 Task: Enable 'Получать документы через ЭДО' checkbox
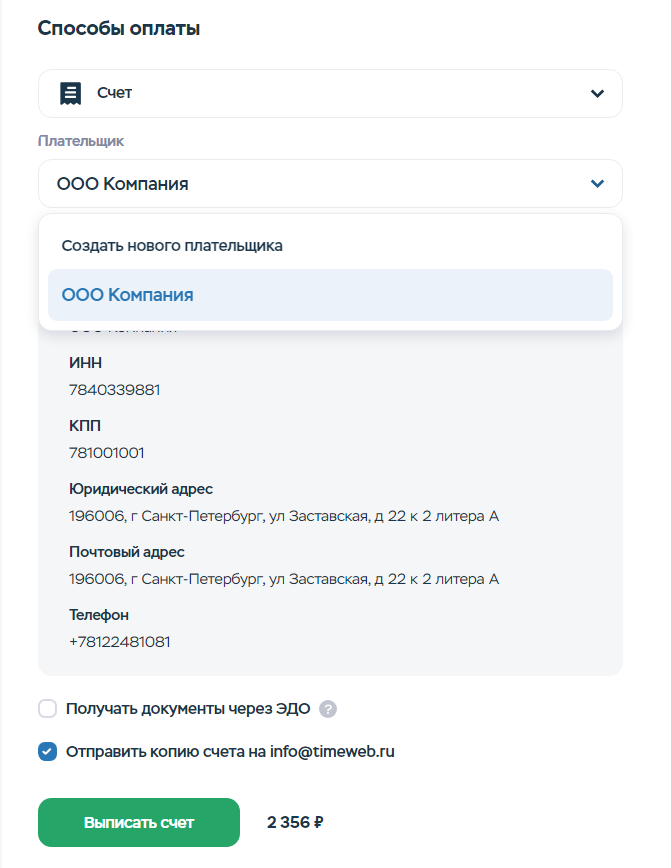point(47,709)
